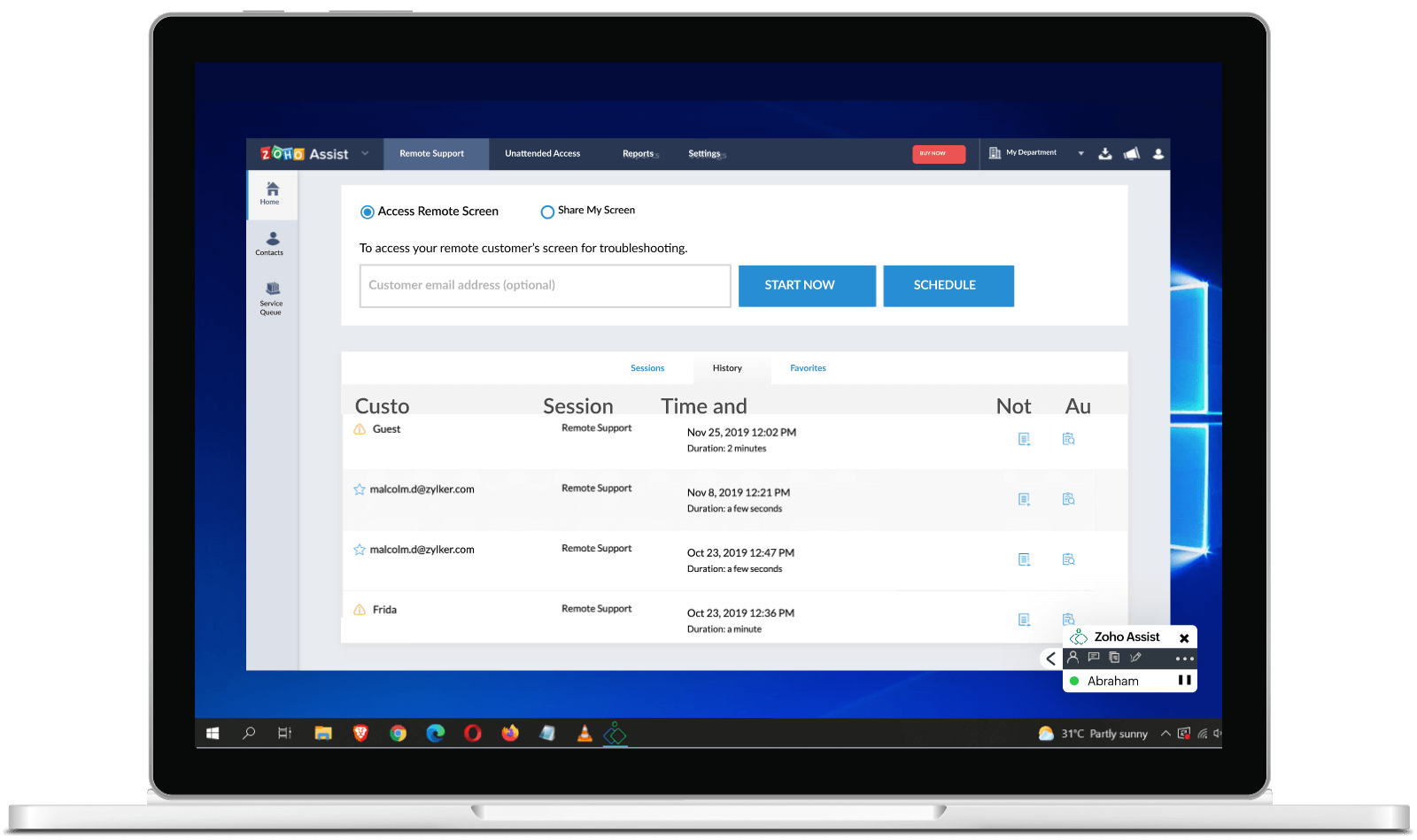
Task: Click the Zoho Assist taskbar icon
Action: tap(615, 734)
